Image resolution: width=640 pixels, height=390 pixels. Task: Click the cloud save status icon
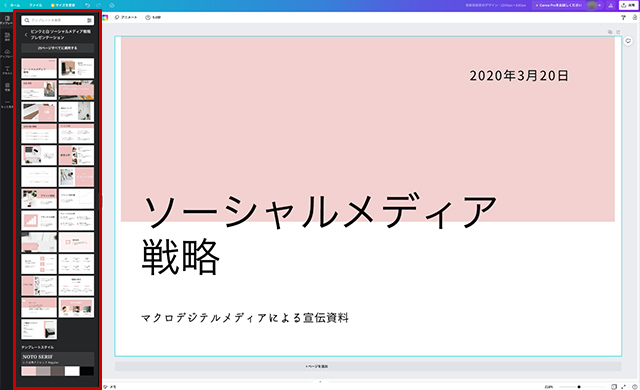(112, 5)
